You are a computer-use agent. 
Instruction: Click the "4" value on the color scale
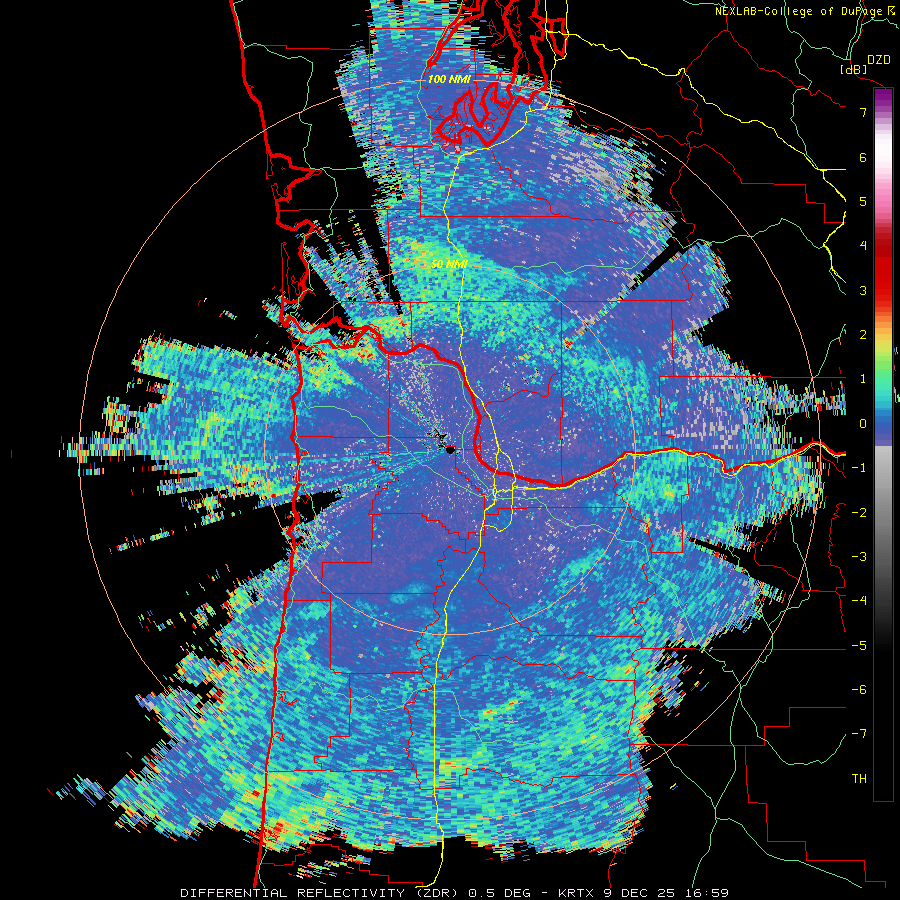click(863, 246)
